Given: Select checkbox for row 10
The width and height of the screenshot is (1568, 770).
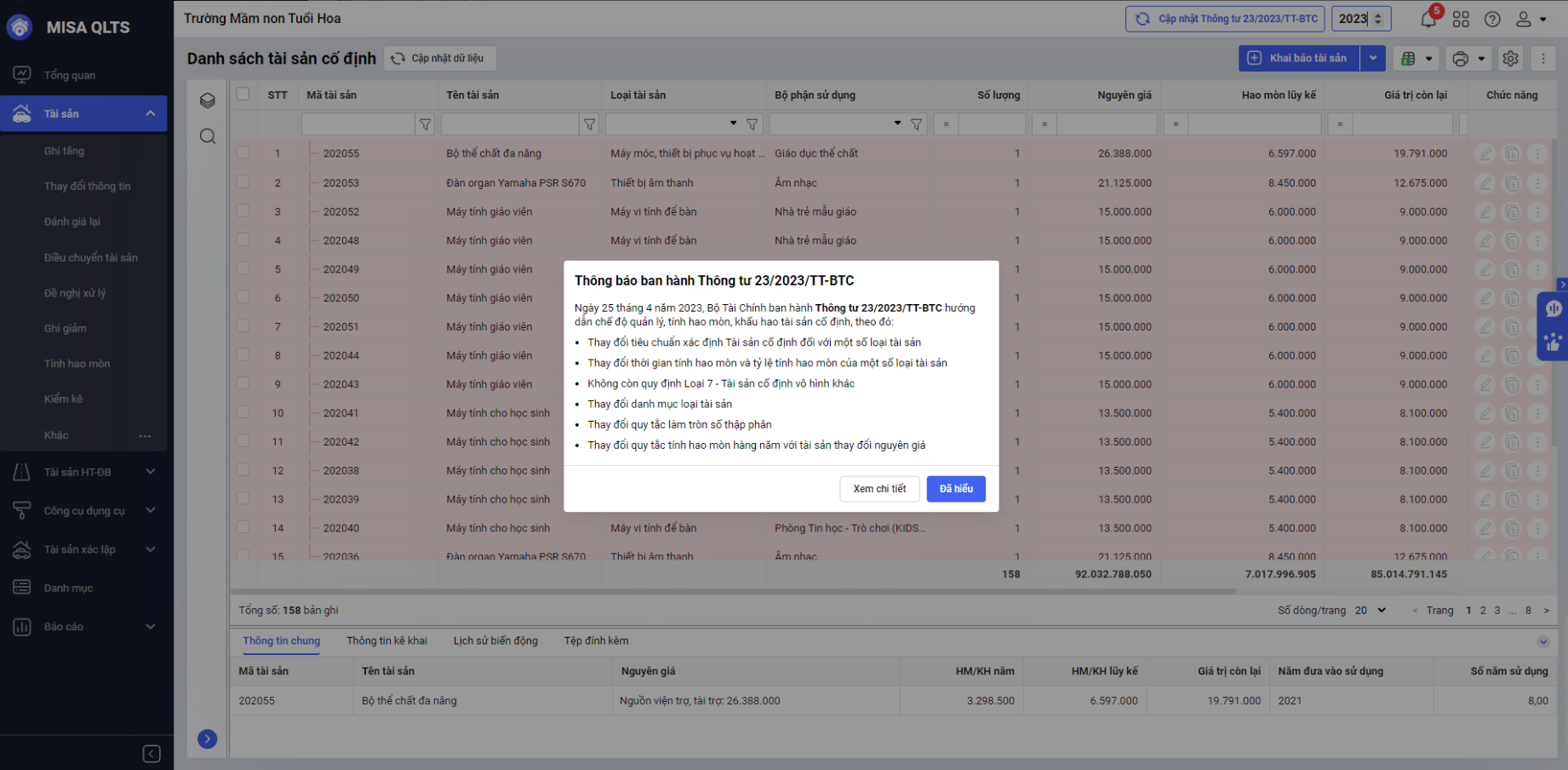Looking at the screenshot, I should click(243, 412).
